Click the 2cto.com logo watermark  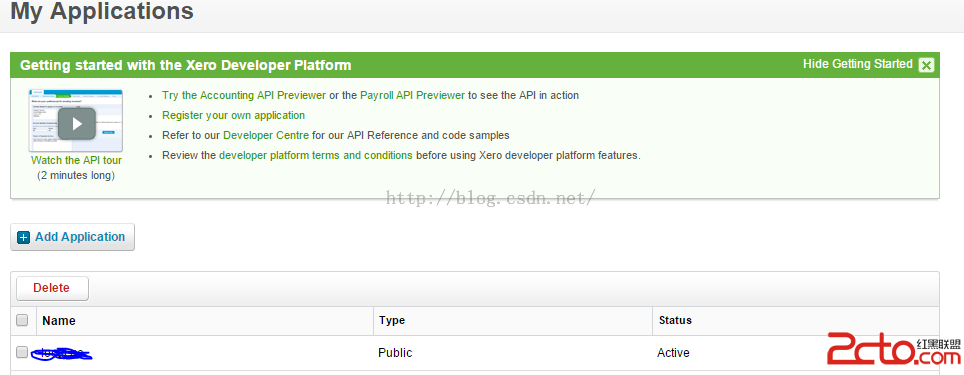pos(894,349)
